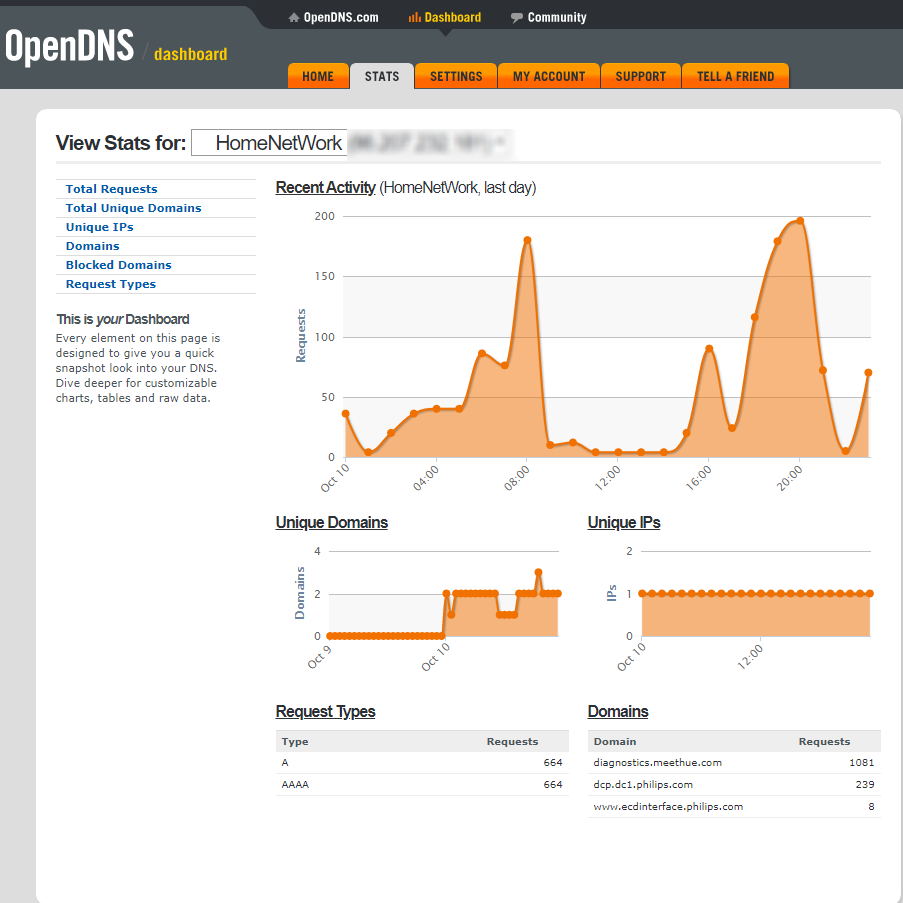Viewport: 903px width, 903px height.
Task: Click the A request type row
Action: coord(422,762)
